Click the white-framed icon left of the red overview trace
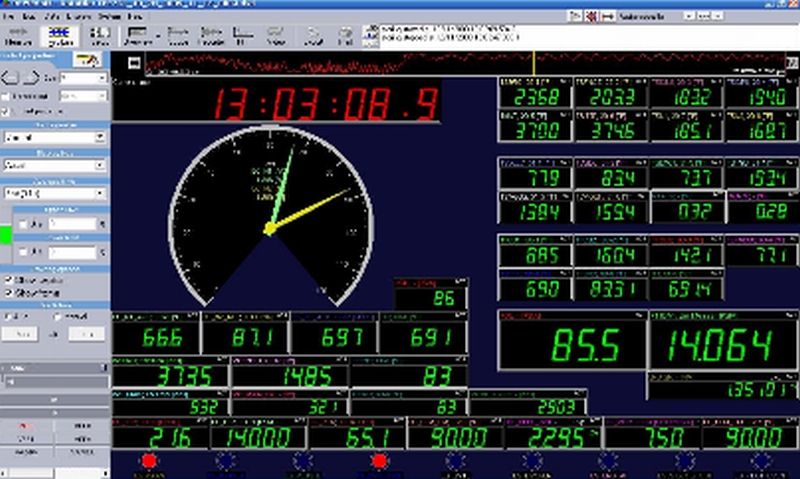 (134, 63)
